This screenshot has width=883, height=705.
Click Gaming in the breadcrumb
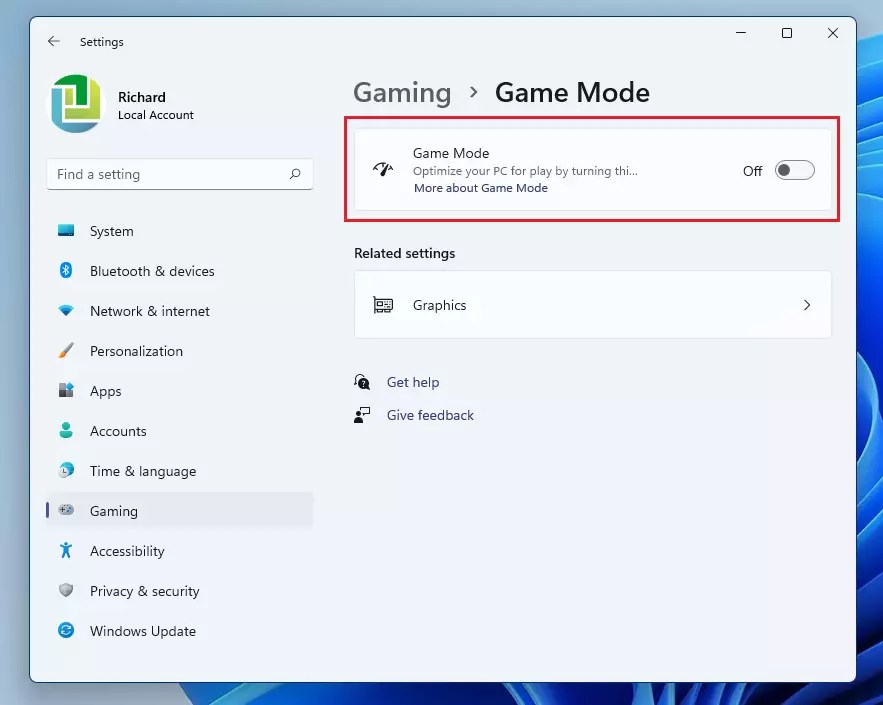(402, 92)
